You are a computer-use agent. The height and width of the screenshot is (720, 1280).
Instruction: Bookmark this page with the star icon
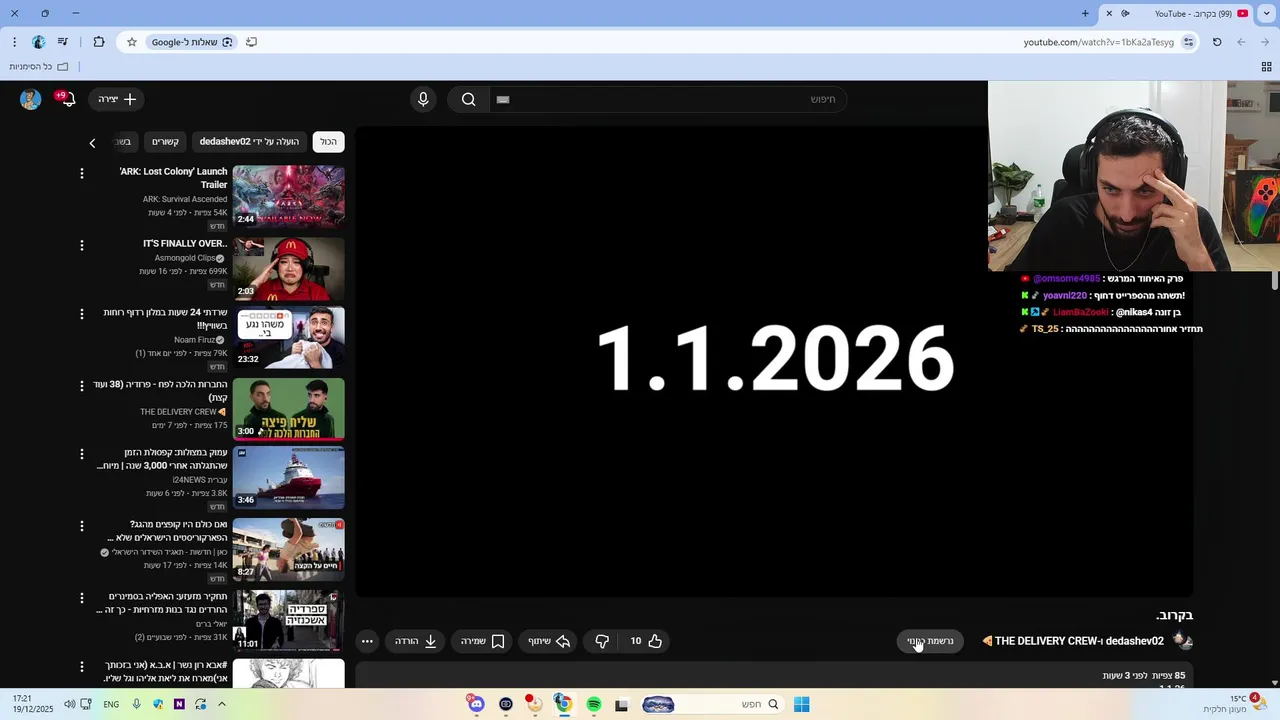tap(131, 42)
